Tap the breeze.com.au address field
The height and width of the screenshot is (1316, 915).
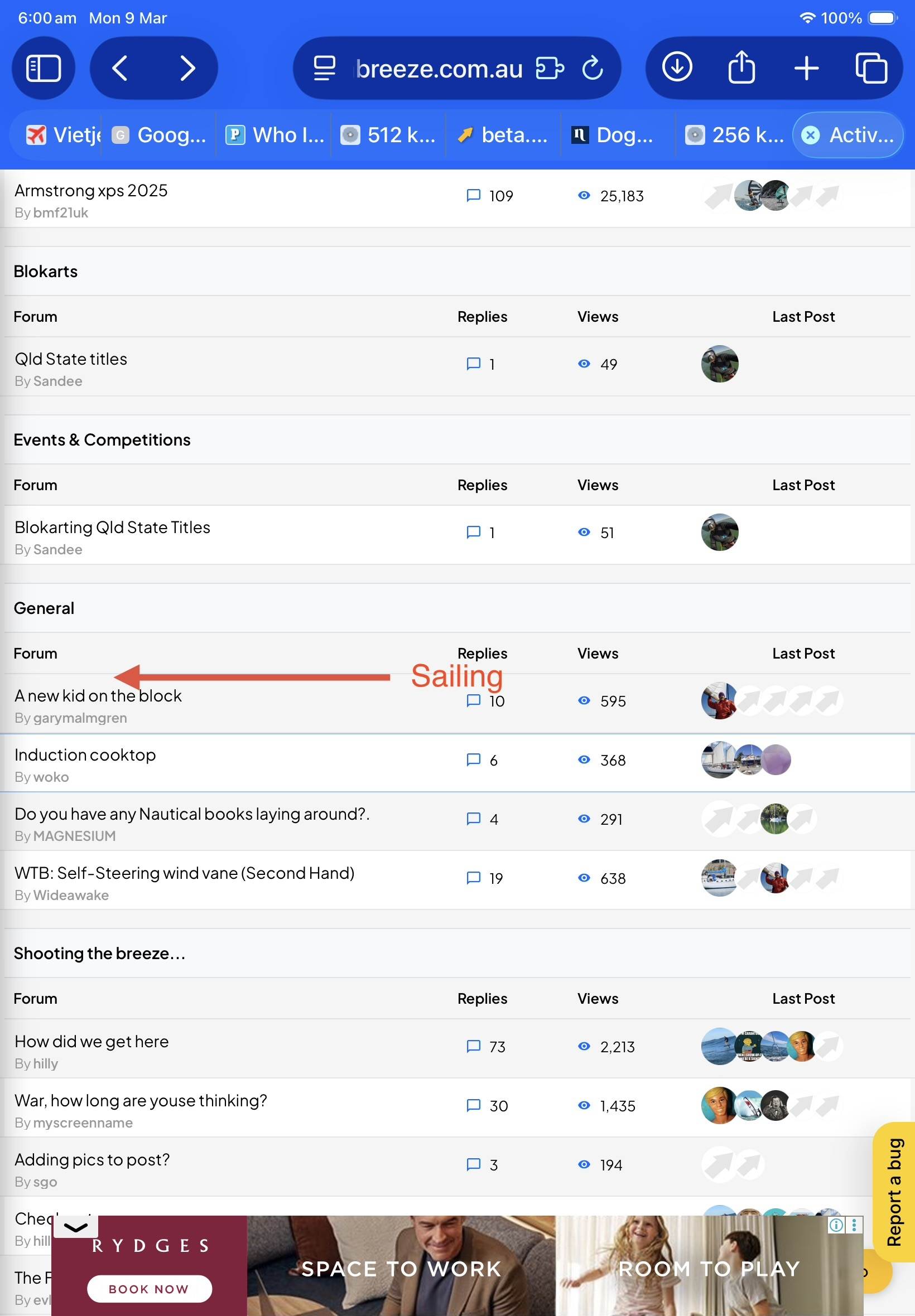pos(439,68)
